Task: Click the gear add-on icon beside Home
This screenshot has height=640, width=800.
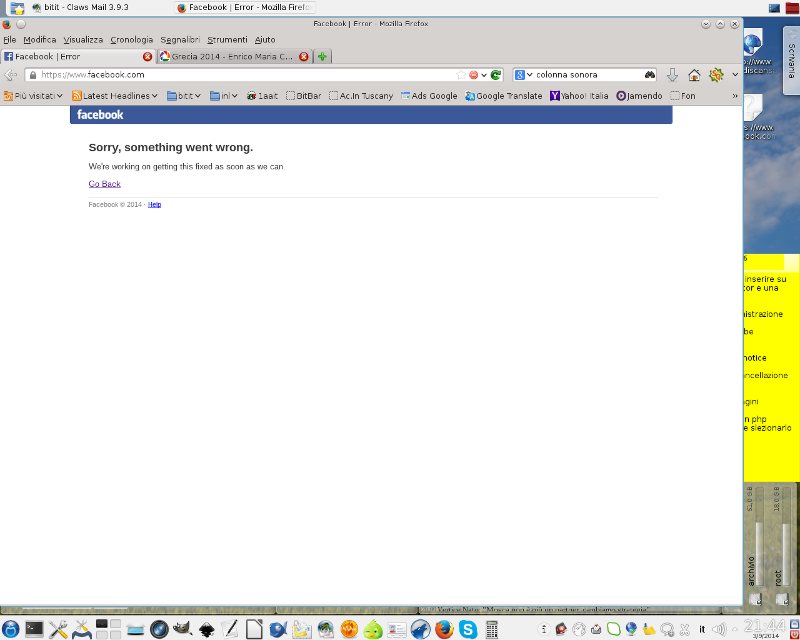Action: (716, 75)
